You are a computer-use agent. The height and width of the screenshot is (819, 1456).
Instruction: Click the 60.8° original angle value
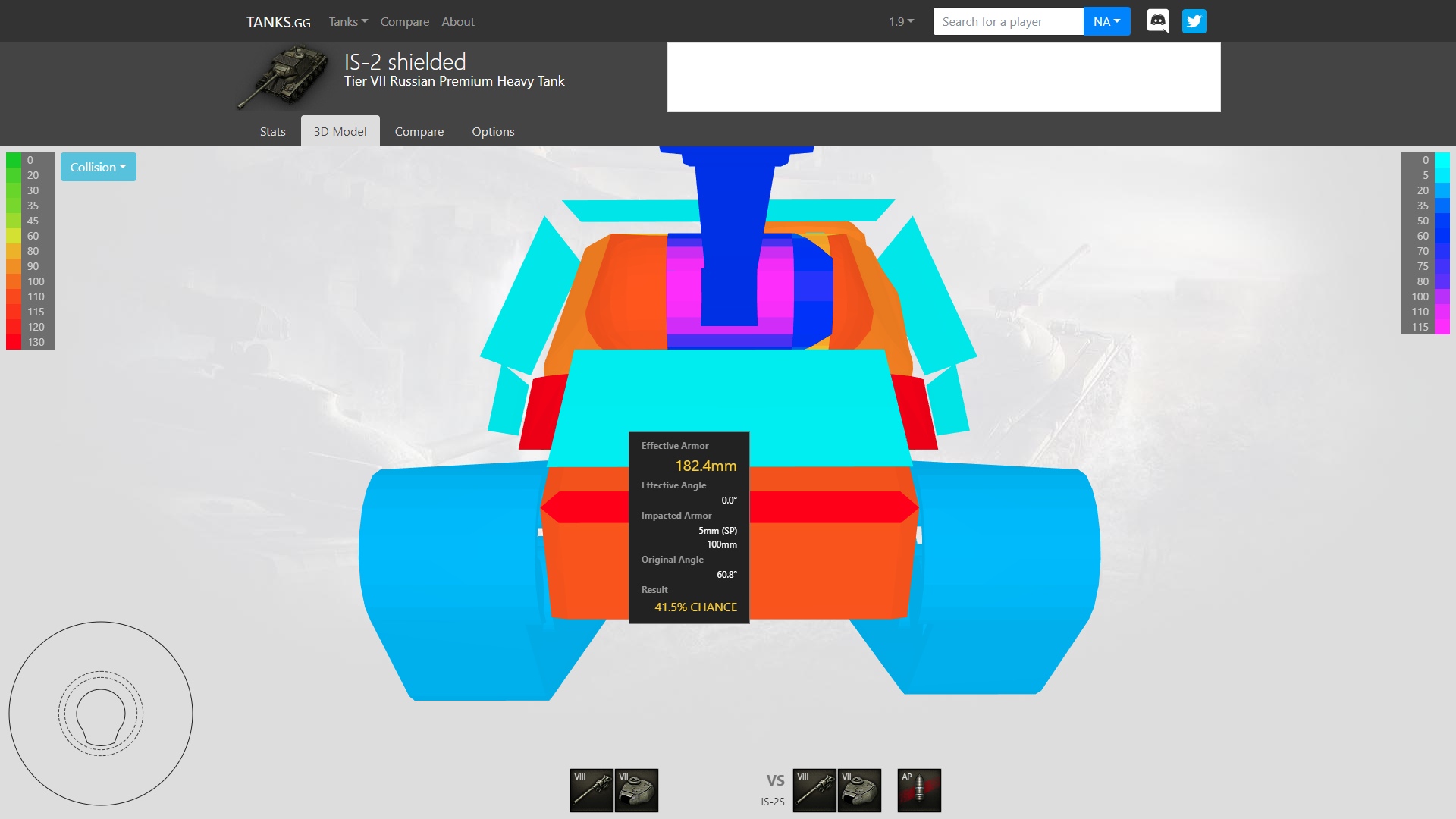point(726,574)
